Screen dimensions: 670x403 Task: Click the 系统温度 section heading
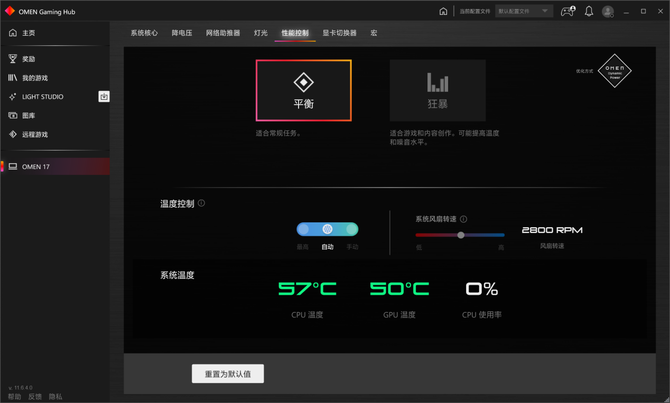coord(177,275)
